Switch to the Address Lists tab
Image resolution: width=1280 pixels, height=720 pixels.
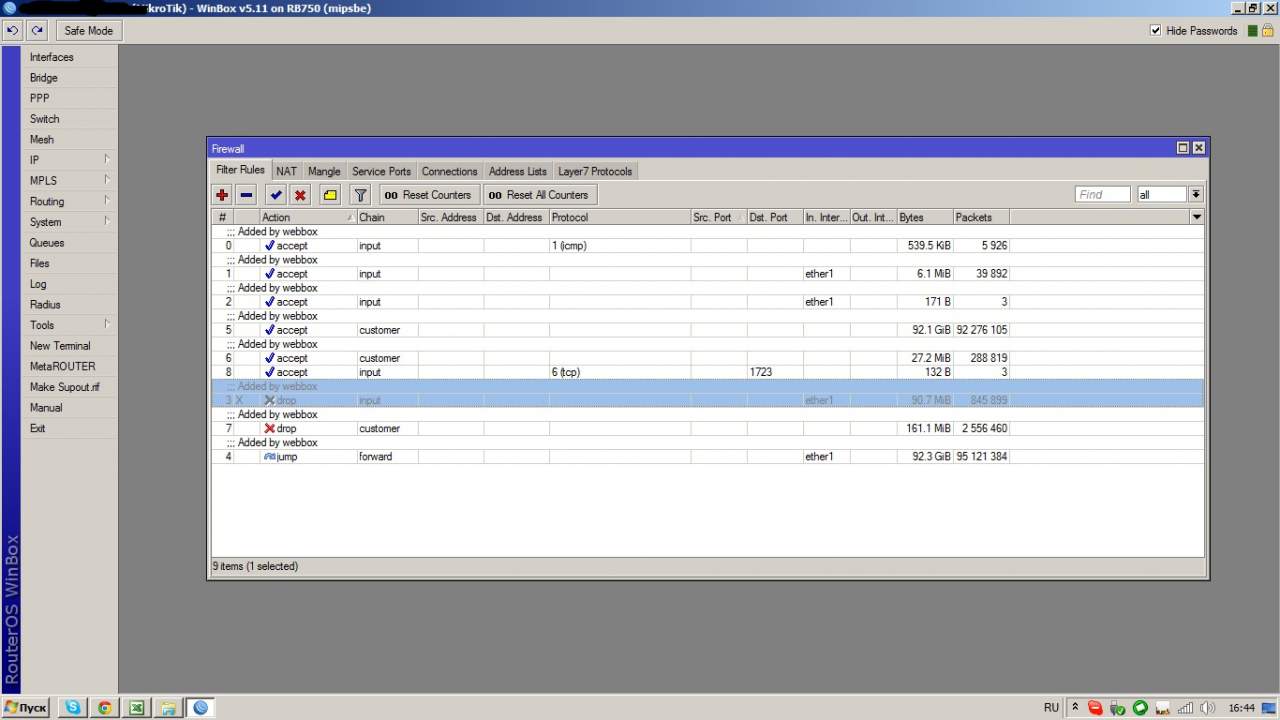click(x=518, y=171)
